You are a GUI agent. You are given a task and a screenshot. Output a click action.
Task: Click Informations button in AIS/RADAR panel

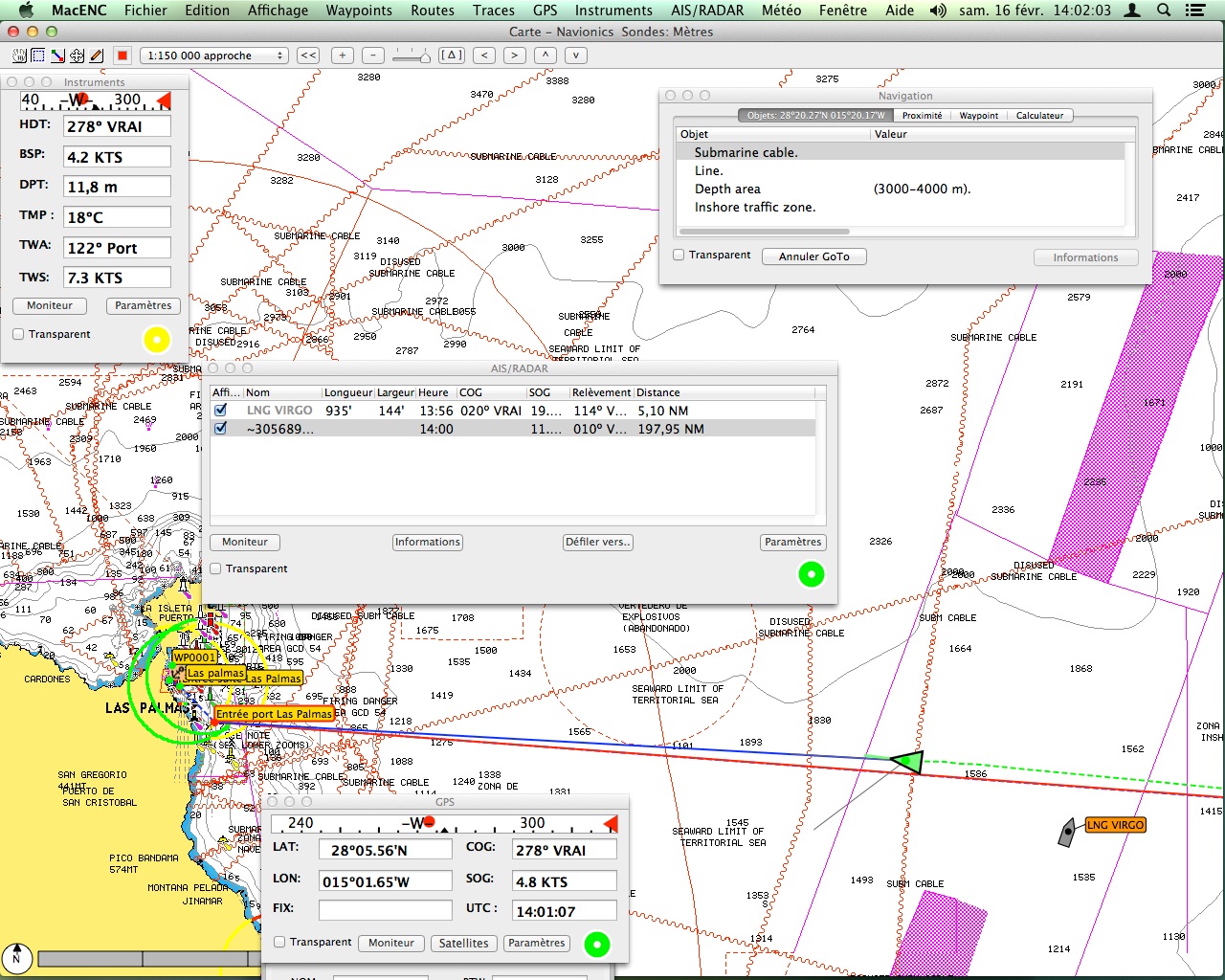coord(428,542)
